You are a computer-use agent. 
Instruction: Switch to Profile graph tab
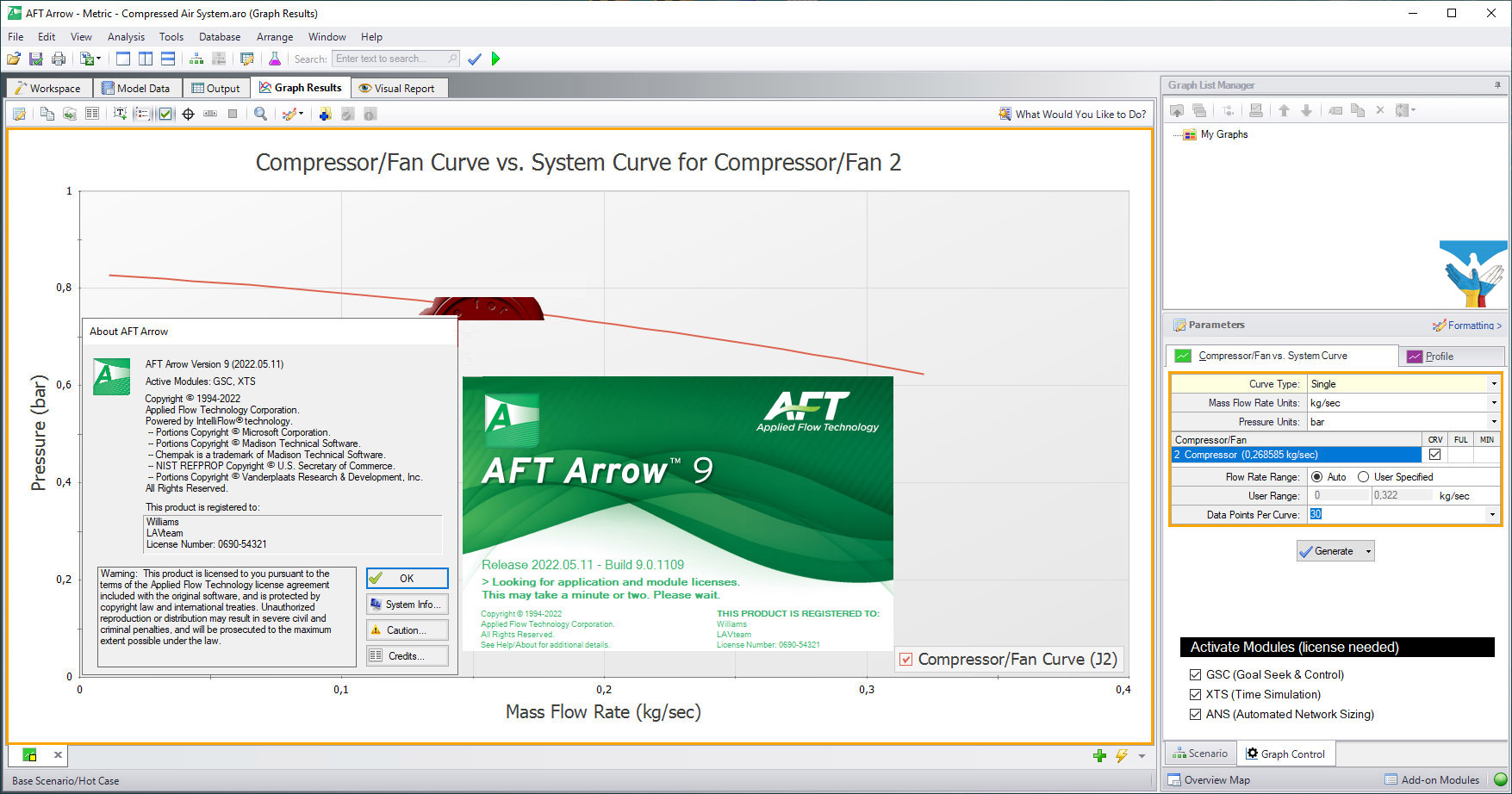click(1452, 357)
